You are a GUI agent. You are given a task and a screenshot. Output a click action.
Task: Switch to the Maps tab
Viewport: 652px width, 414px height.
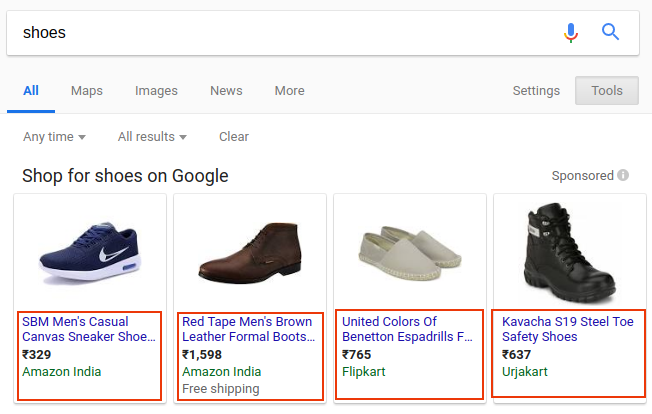click(x=86, y=91)
